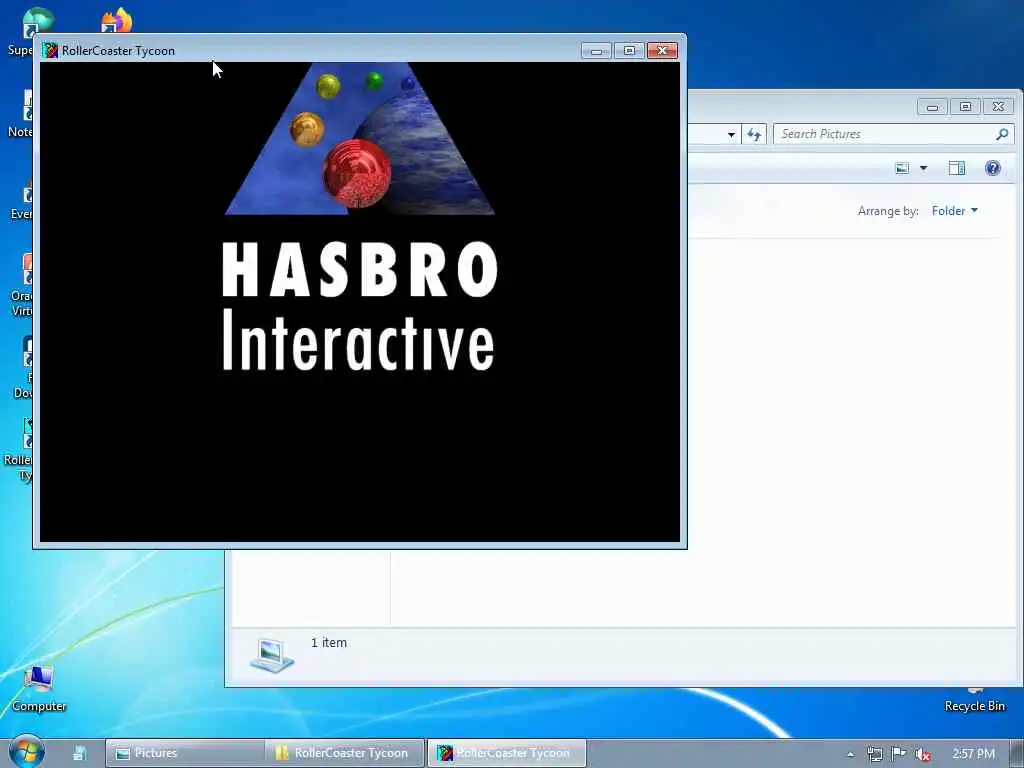Open the Computer desktop icon
Screen dimensions: 1024x768
(39, 688)
